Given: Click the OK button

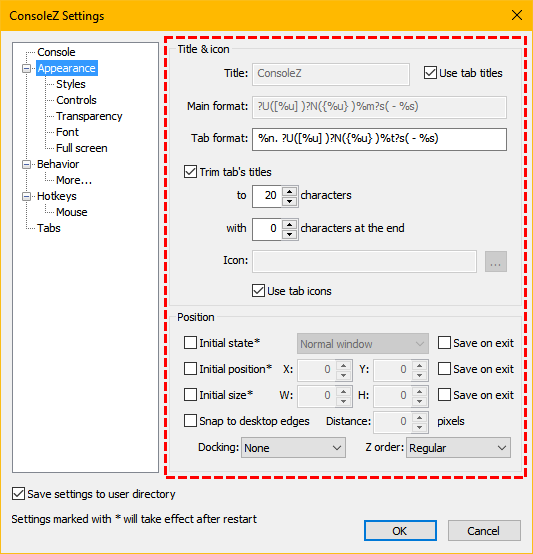Looking at the screenshot, I should (400, 530).
